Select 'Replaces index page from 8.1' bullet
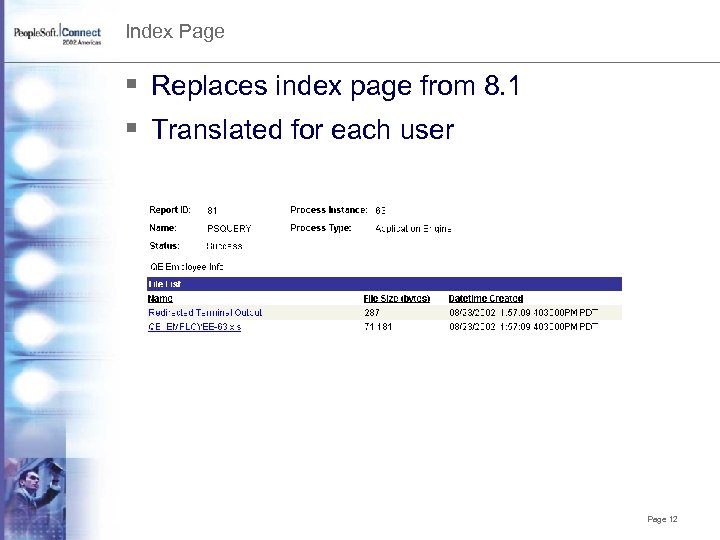This screenshot has width=720, height=540. pos(335,85)
